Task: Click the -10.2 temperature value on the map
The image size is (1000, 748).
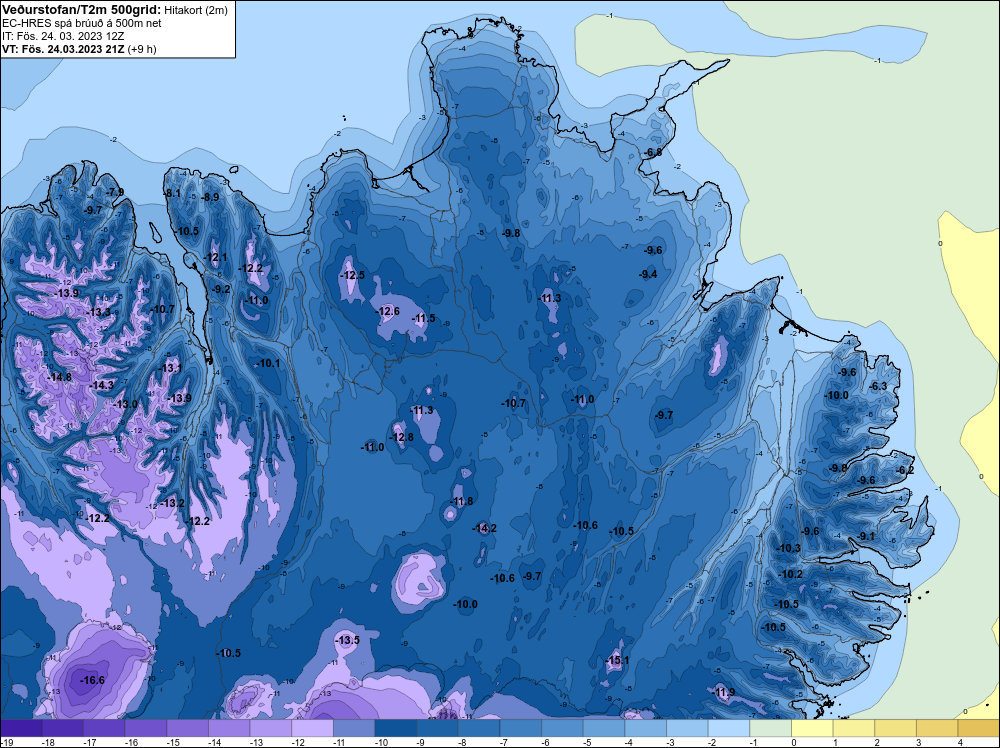Action: (x=791, y=574)
